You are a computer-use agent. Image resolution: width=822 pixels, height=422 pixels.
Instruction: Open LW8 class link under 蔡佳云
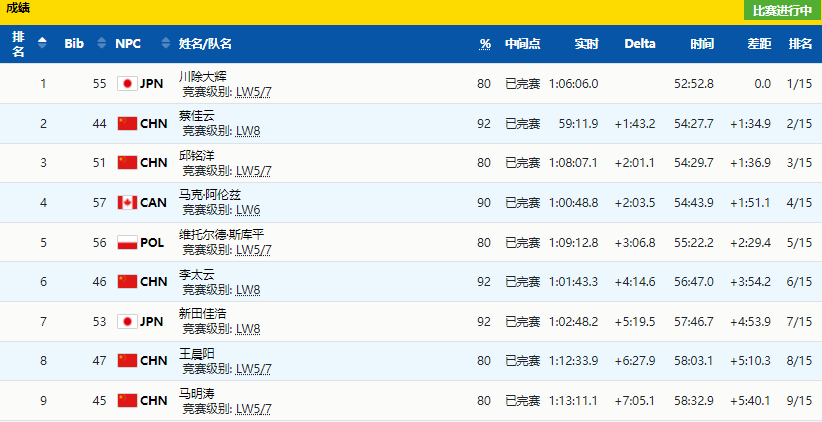[247, 131]
